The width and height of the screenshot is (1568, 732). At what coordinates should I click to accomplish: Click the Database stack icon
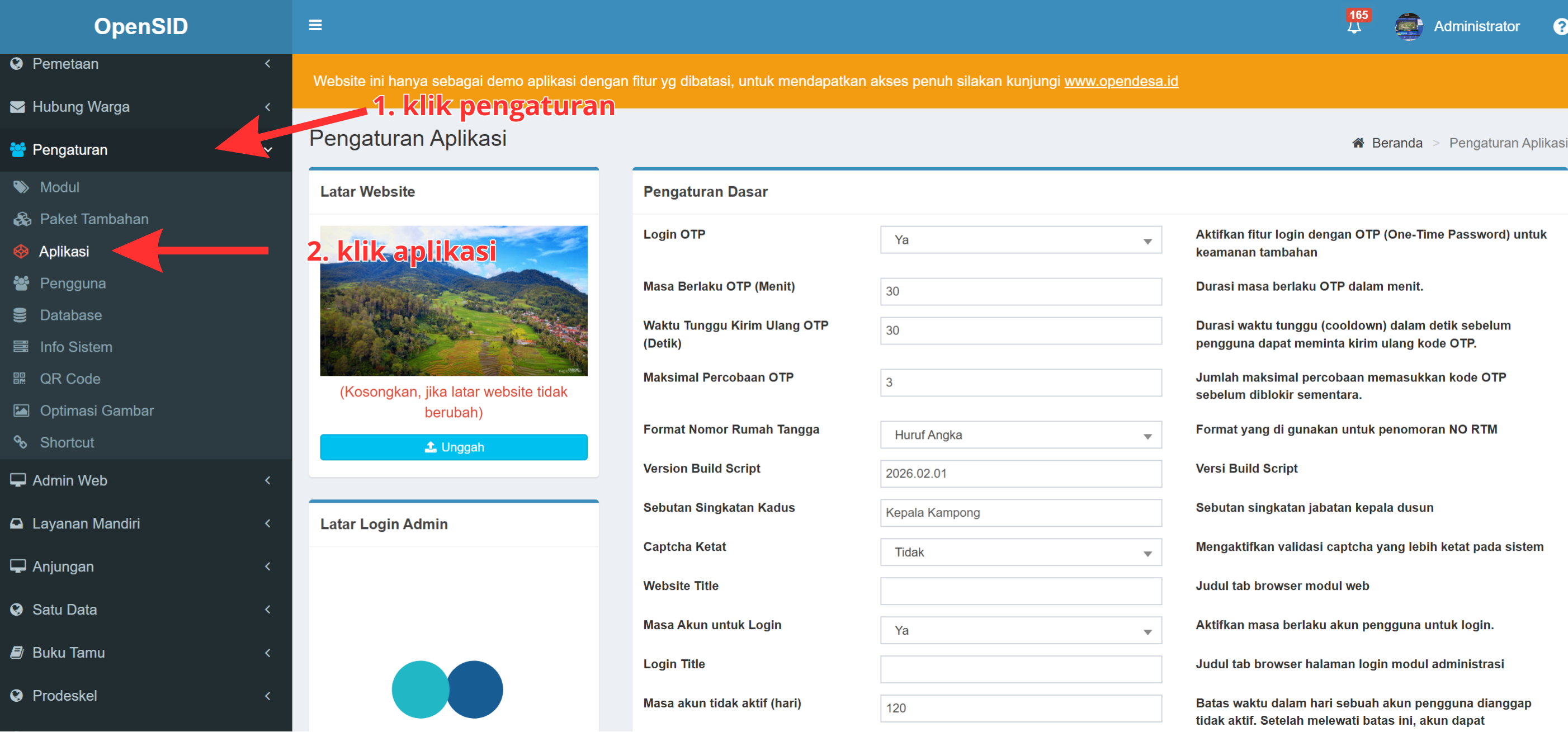[x=20, y=315]
